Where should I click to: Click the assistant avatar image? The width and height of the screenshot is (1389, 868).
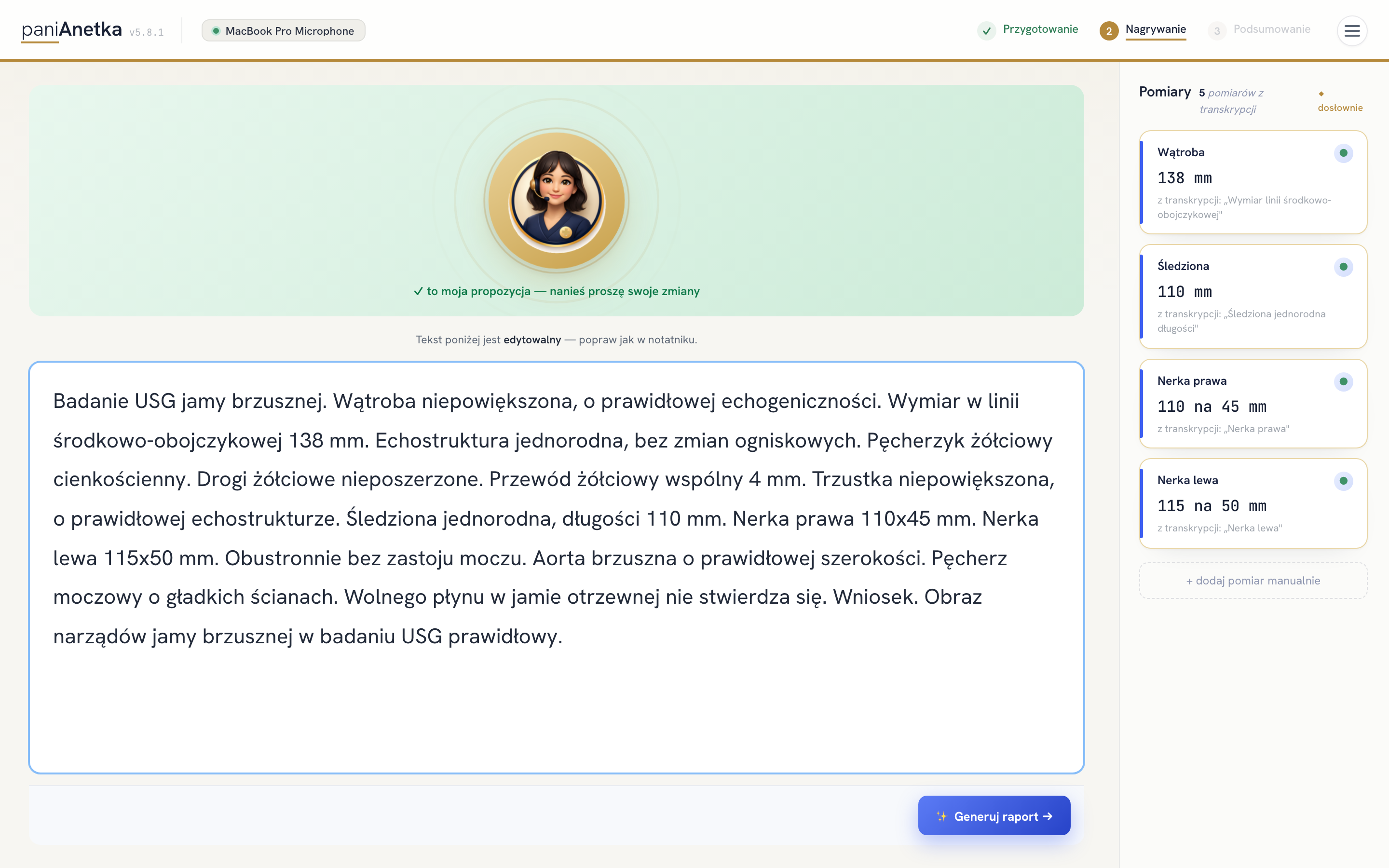(556, 200)
